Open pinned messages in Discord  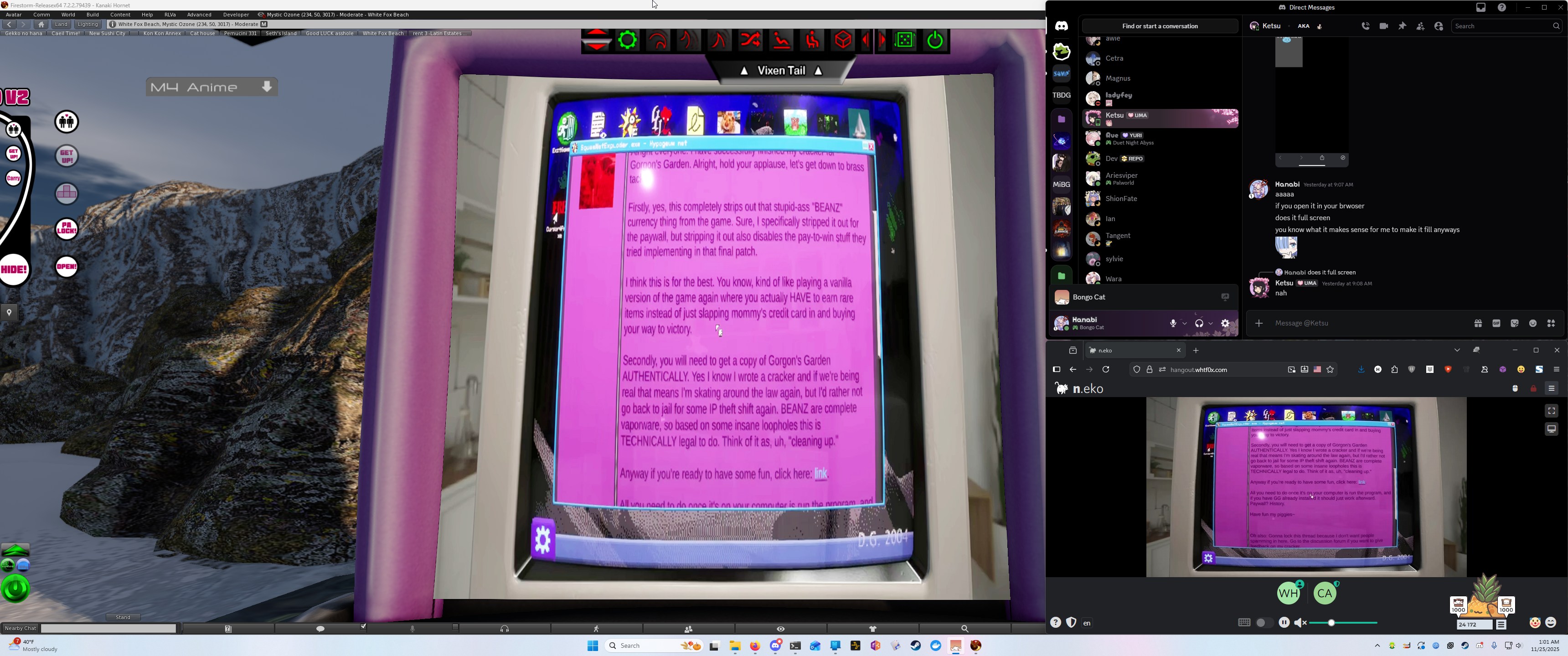(1402, 26)
